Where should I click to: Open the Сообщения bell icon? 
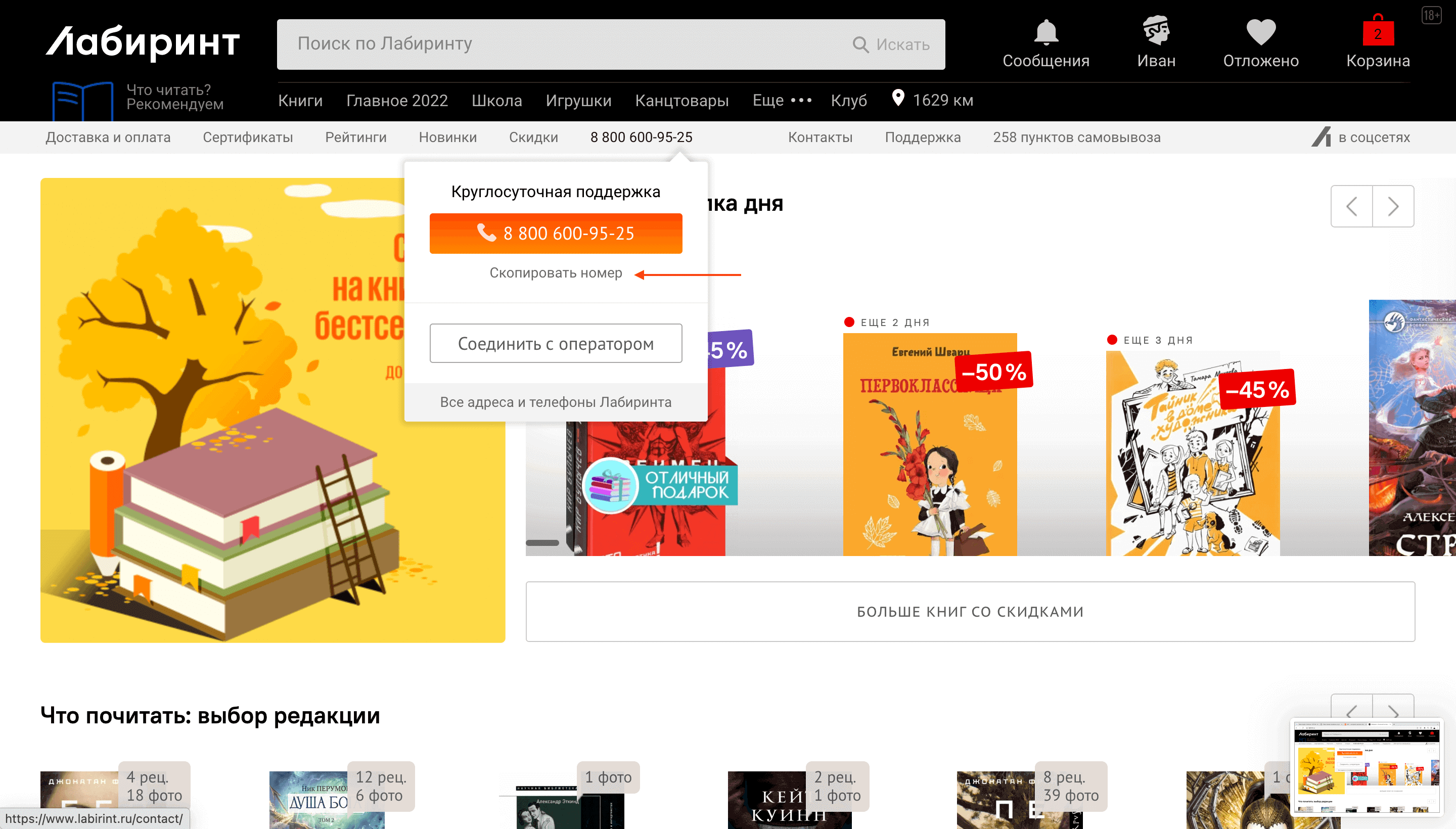coord(1045,32)
